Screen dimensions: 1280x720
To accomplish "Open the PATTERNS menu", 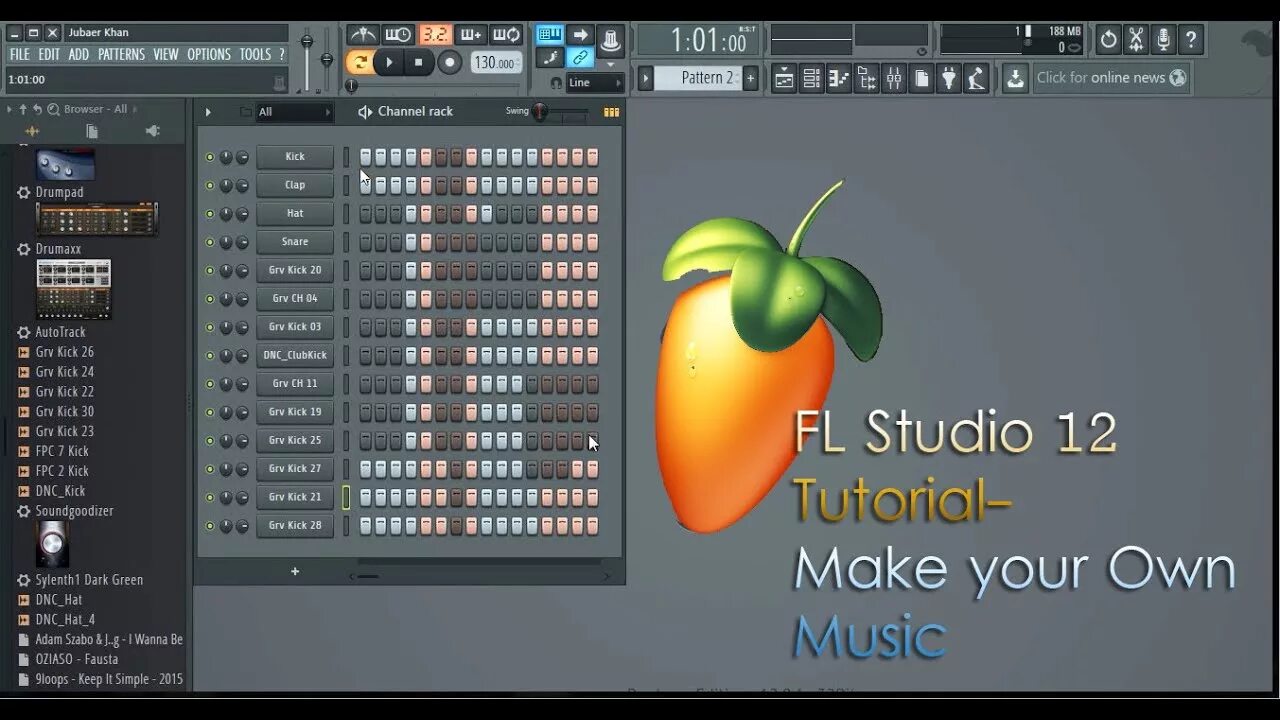I will pyautogui.click(x=121, y=54).
